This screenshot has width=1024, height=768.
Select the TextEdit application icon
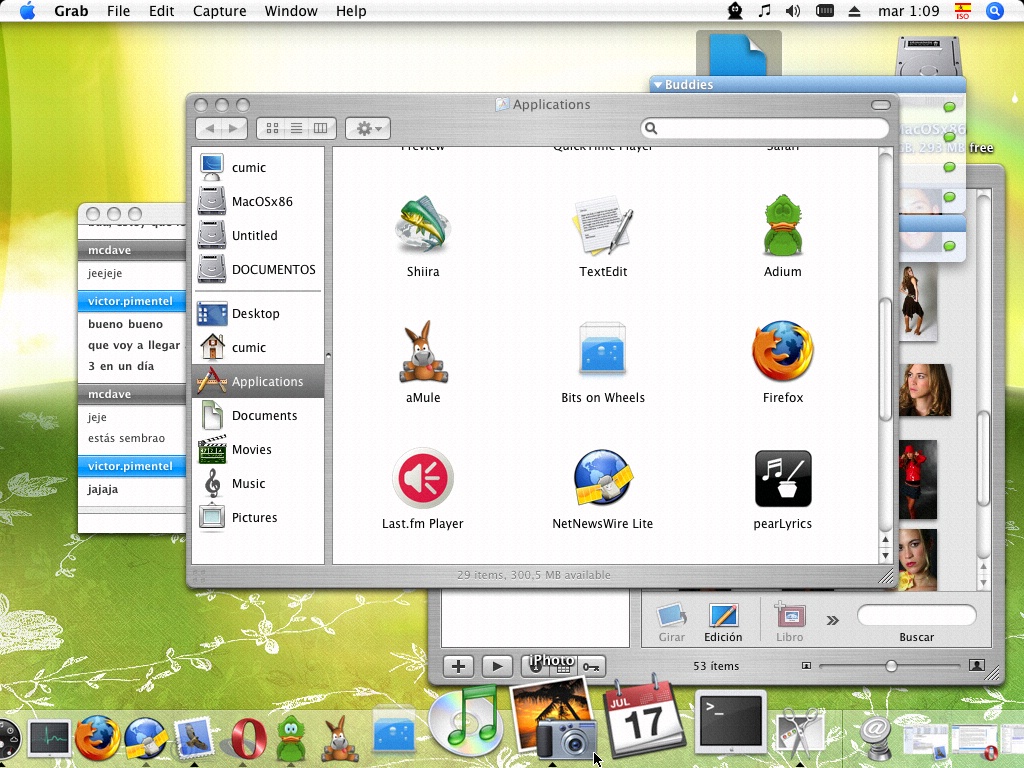tap(603, 225)
